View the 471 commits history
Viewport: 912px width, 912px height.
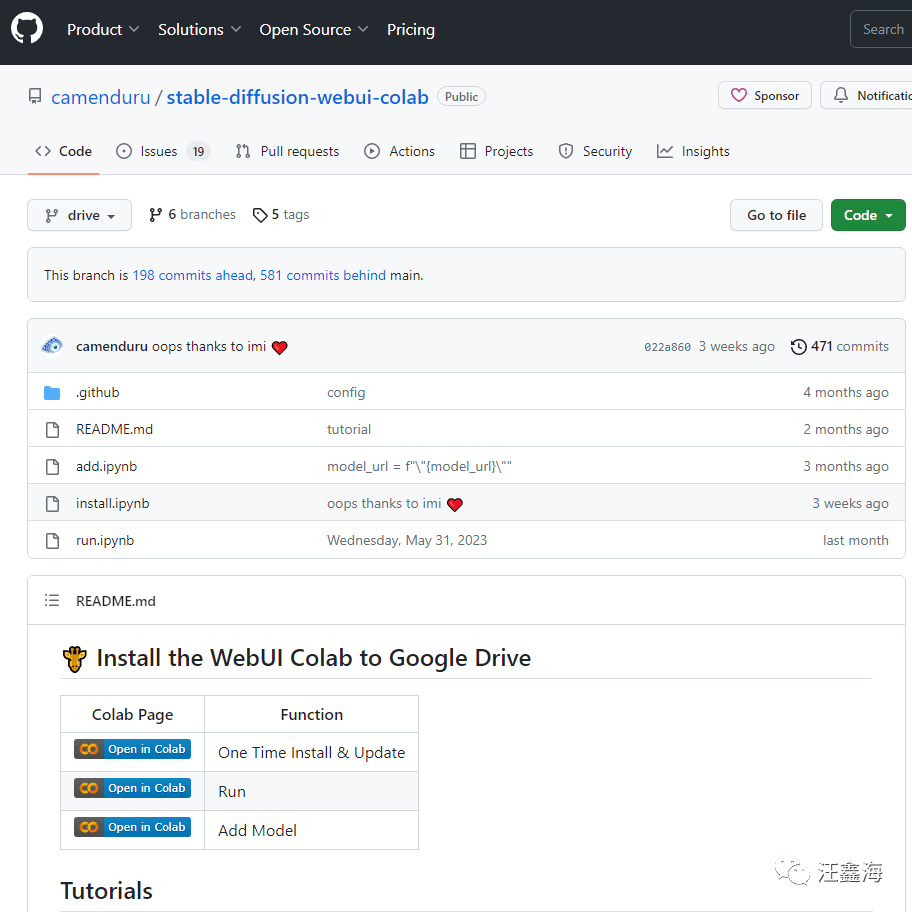(840, 346)
